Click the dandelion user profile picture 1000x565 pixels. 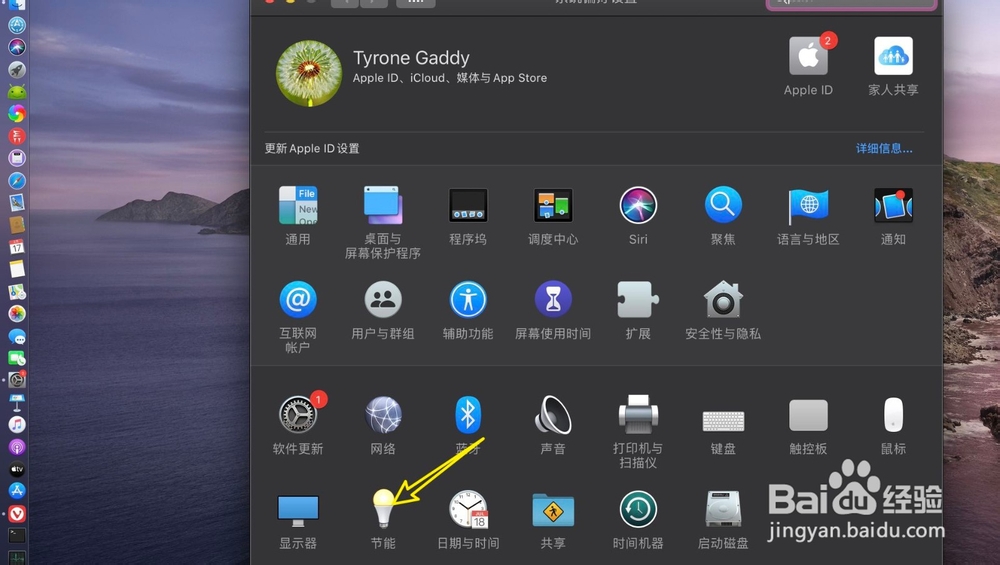click(309, 73)
